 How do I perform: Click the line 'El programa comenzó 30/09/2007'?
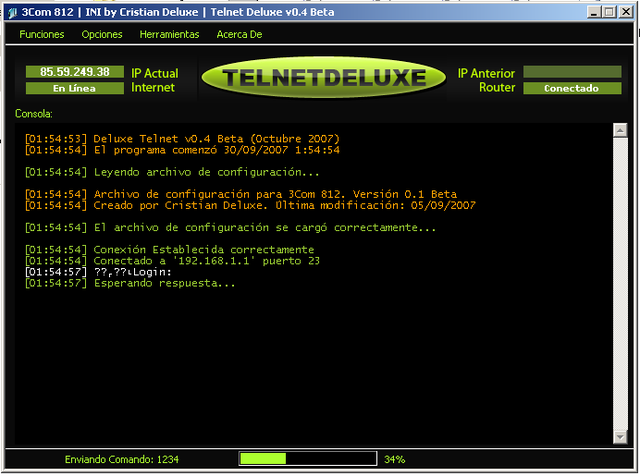tap(182, 150)
